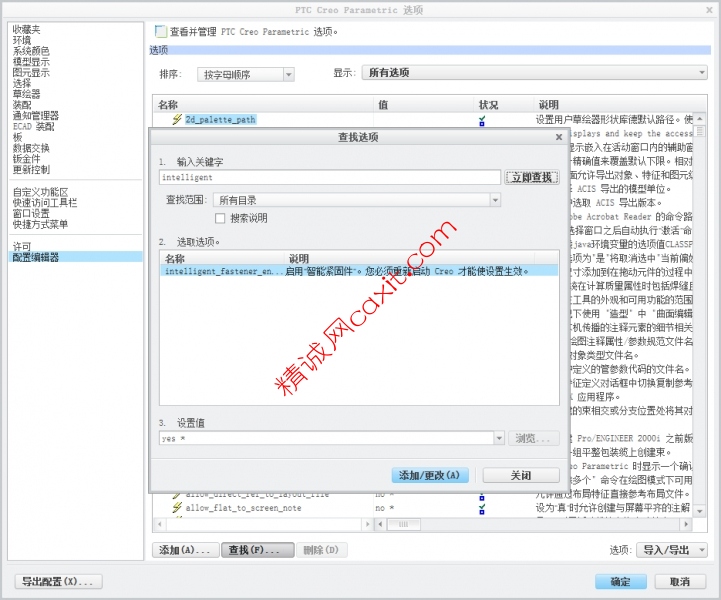Select System Colors category
This screenshot has width=721, height=600.
click(31, 51)
